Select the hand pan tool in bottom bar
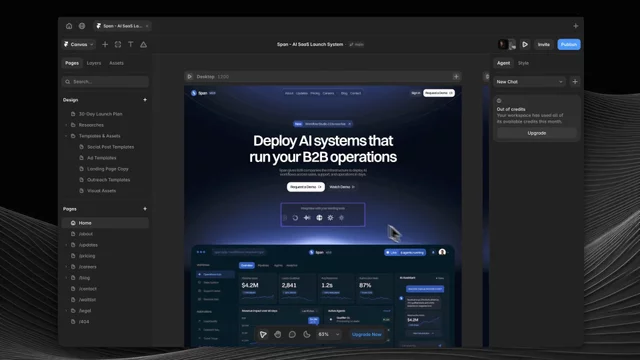 tap(278, 334)
